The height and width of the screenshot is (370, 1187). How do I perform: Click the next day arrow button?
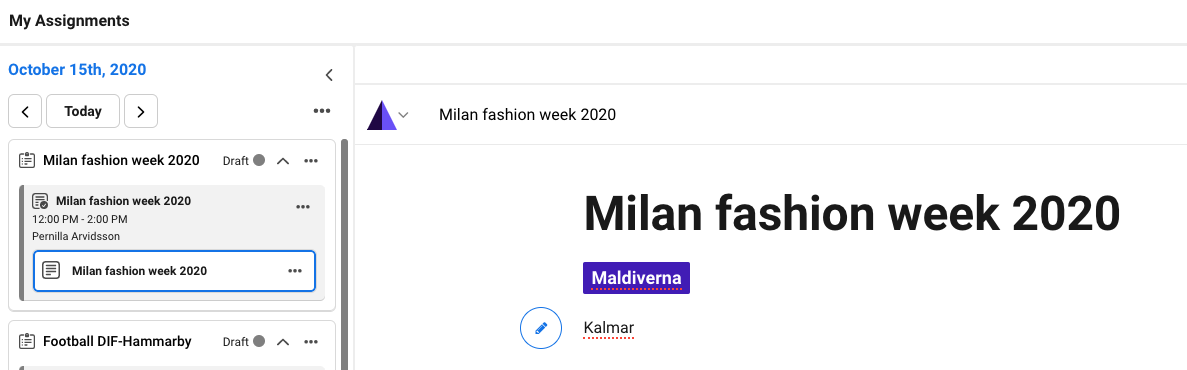point(141,111)
